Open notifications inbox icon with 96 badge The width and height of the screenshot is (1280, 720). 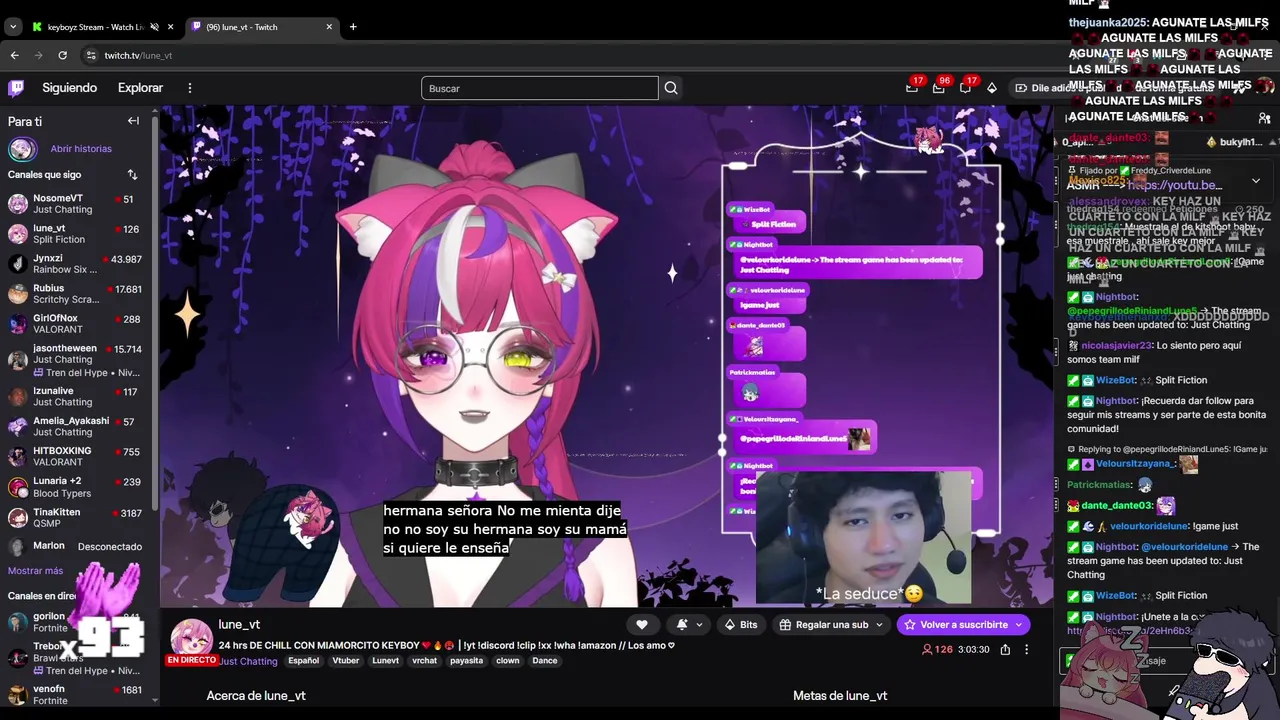click(938, 88)
